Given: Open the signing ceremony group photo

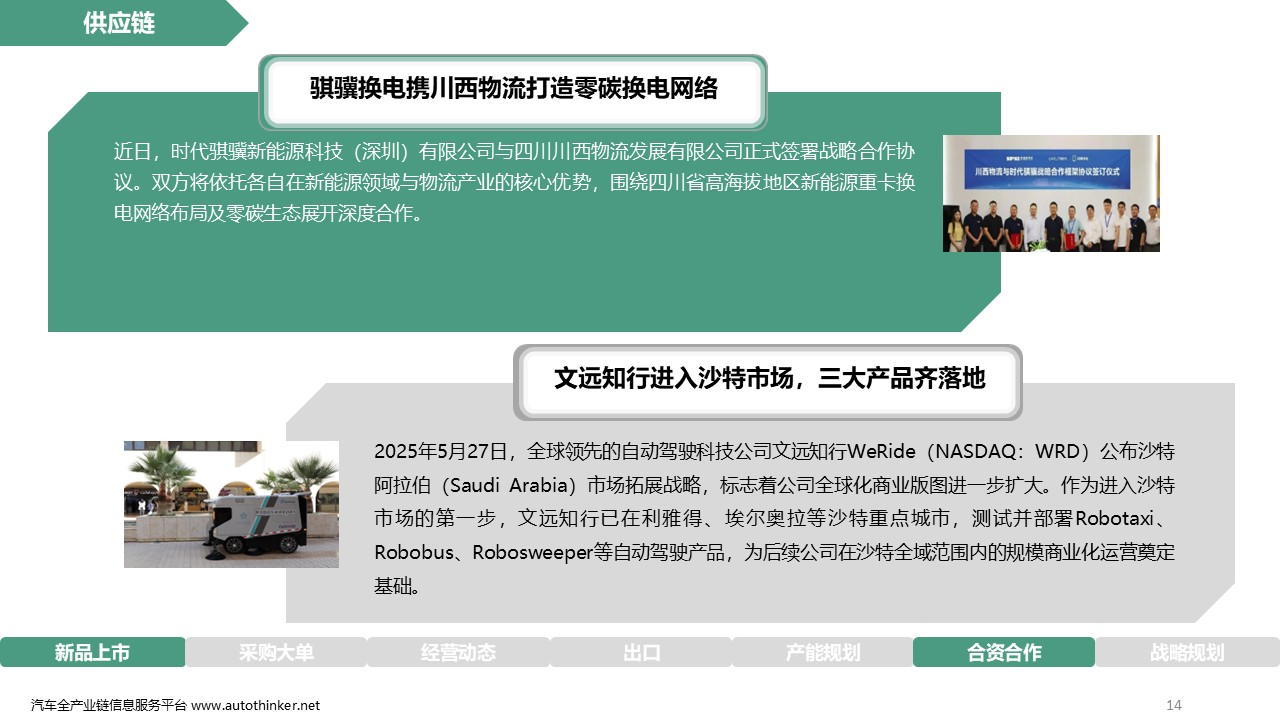Looking at the screenshot, I should click(1050, 193).
